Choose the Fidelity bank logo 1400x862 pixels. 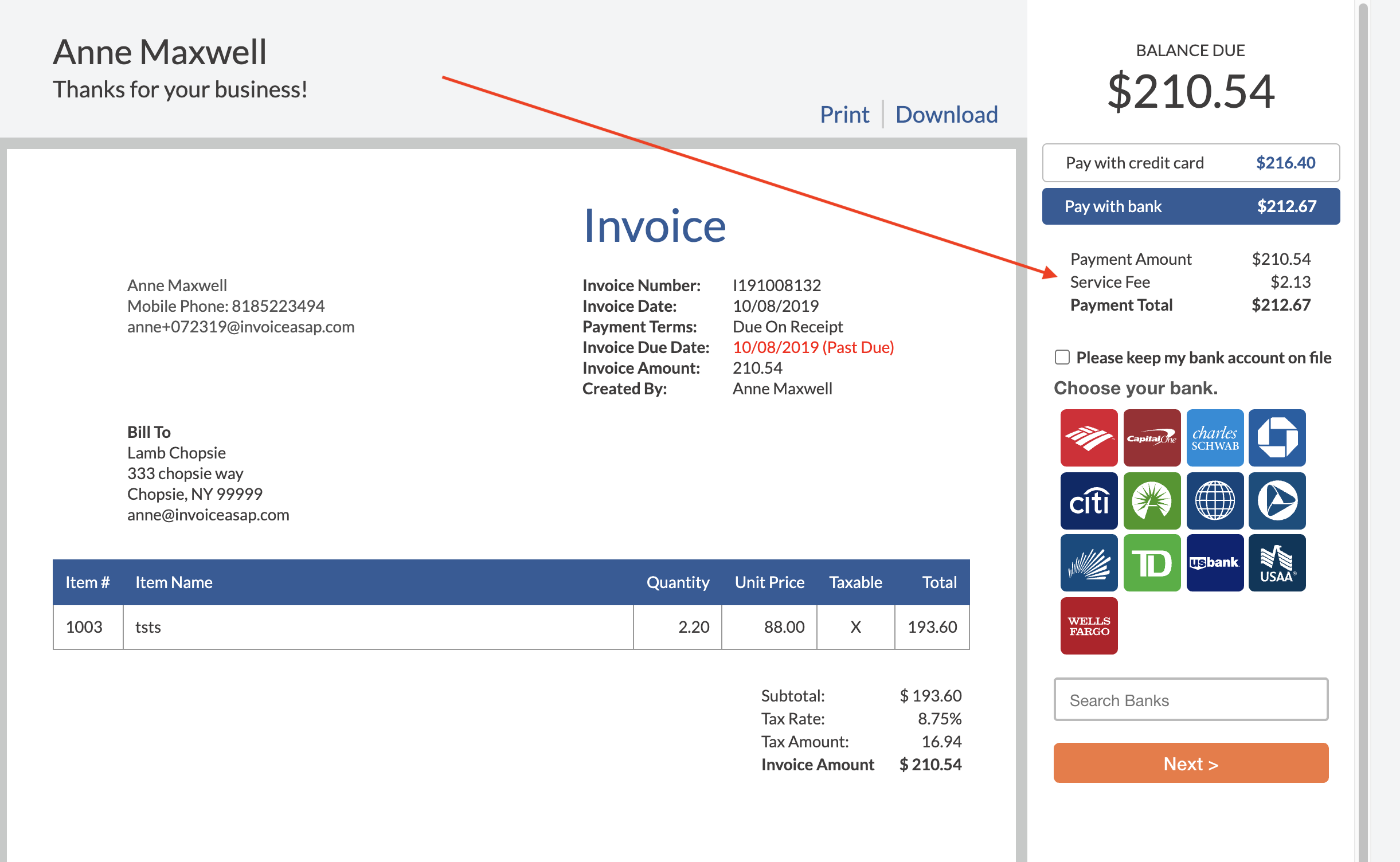pos(1152,500)
